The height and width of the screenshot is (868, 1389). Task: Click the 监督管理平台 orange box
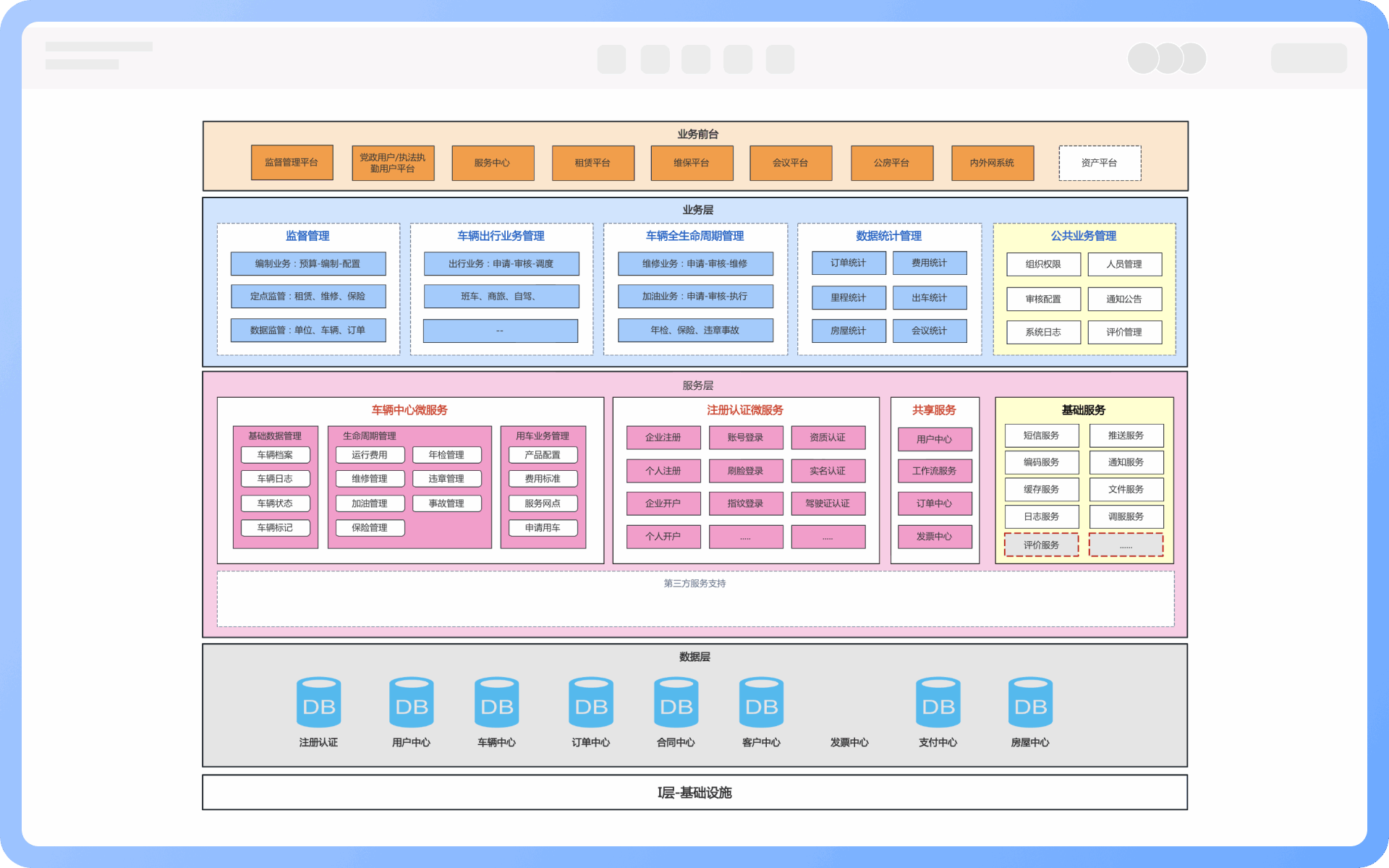point(292,163)
